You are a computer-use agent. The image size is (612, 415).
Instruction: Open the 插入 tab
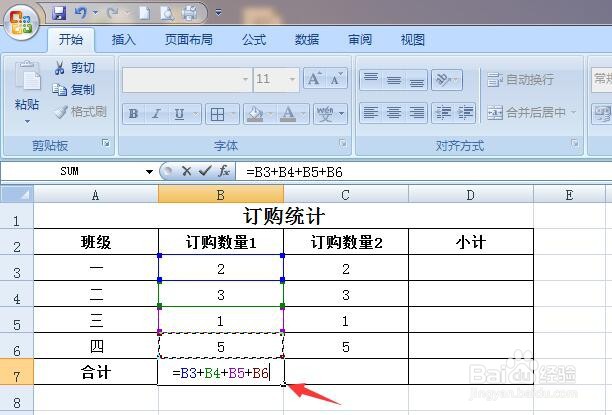click(123, 39)
